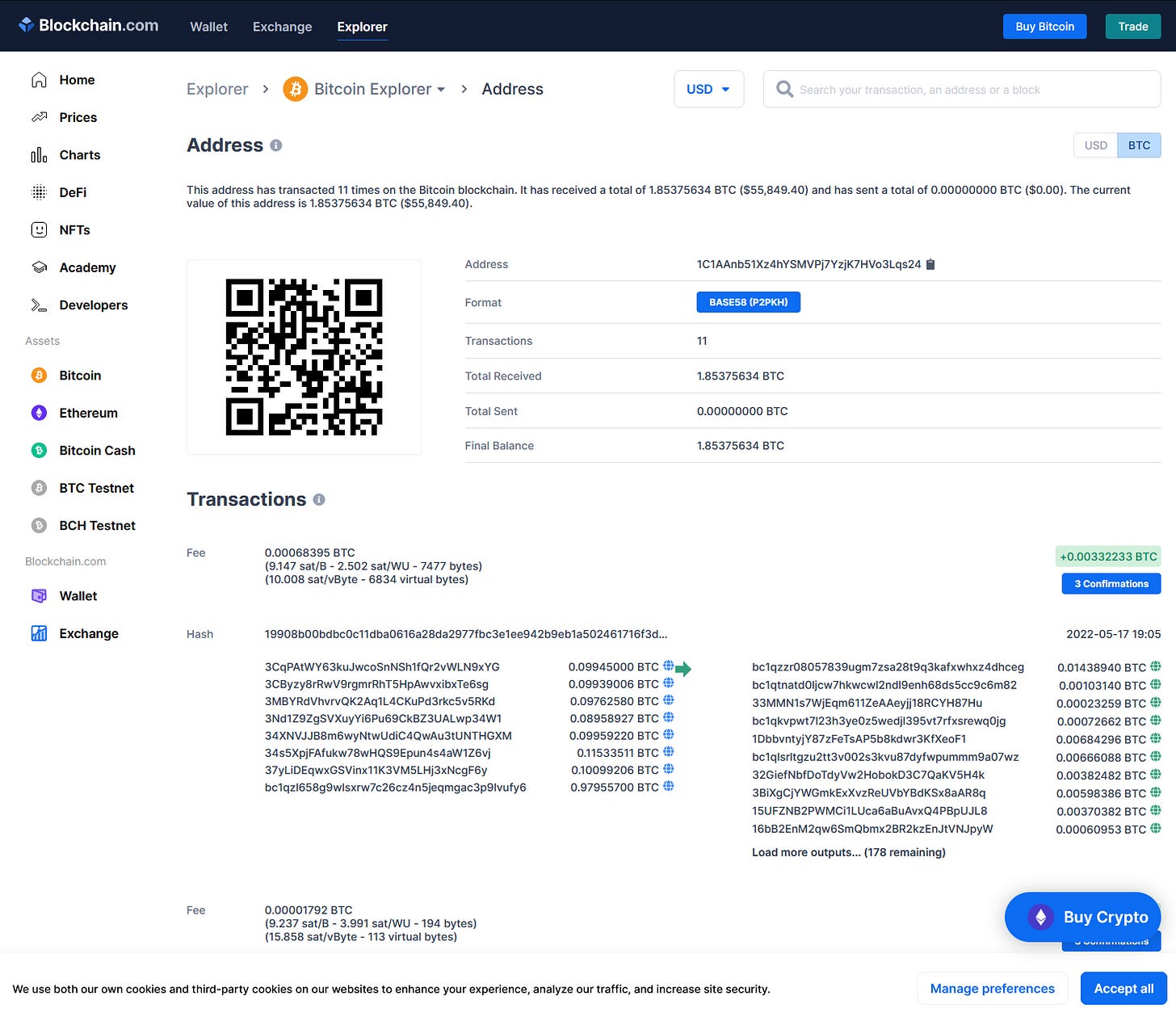Open input address 3CqPAtWY63kuJwcoSnNSh1fQr2vWLN9xYG

382,667
